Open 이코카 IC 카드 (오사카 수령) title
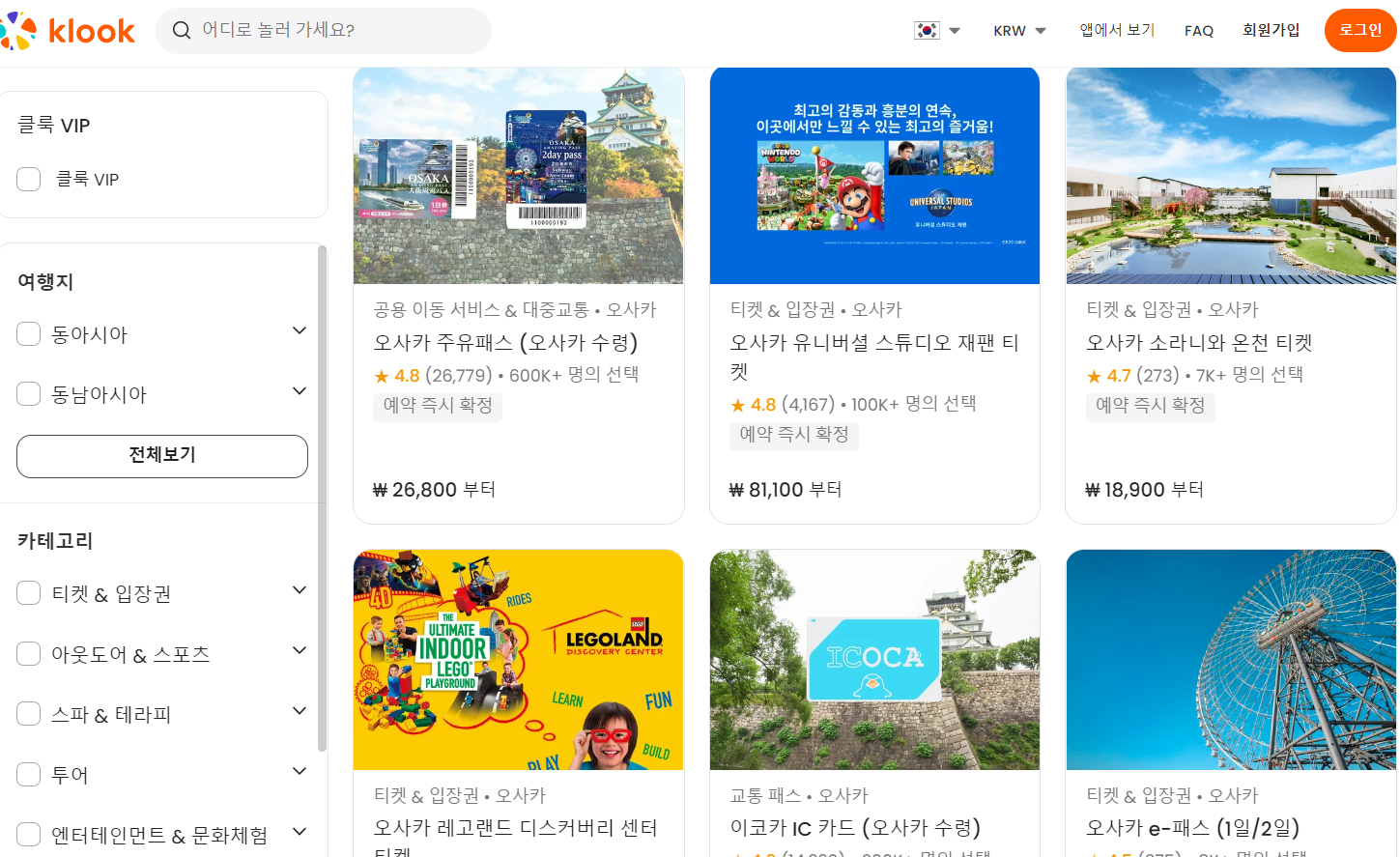Image resolution: width=1400 pixels, height=857 pixels. click(855, 828)
